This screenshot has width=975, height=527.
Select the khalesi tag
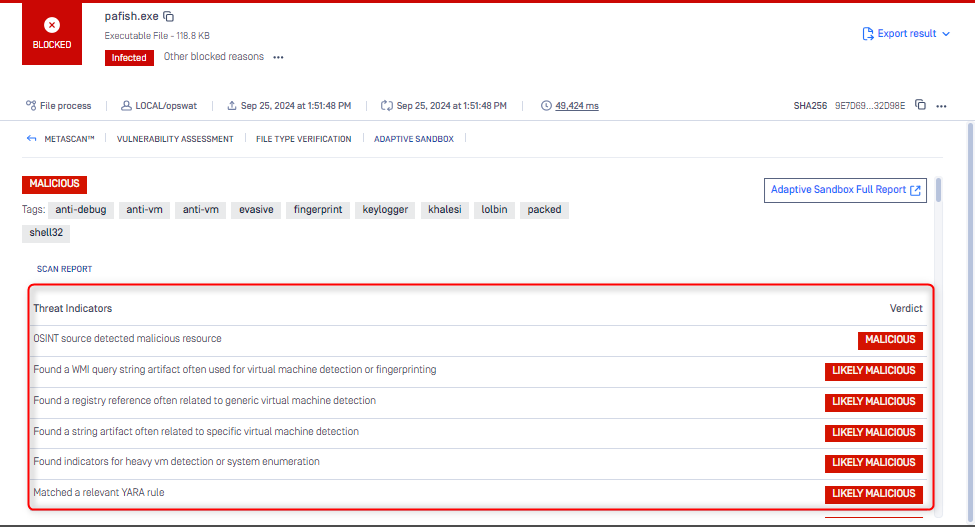(445, 210)
